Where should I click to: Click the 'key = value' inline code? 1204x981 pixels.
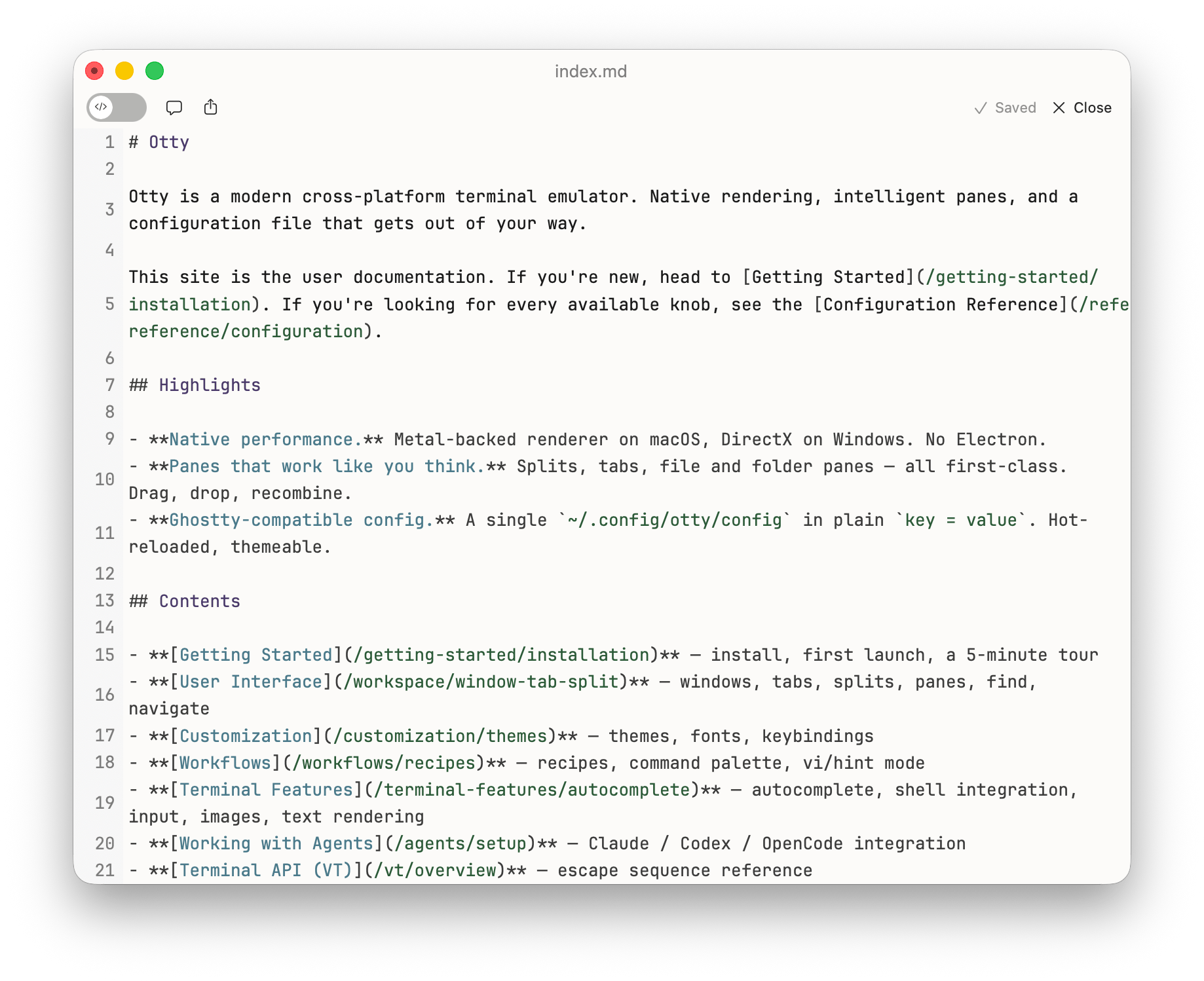coord(962,520)
